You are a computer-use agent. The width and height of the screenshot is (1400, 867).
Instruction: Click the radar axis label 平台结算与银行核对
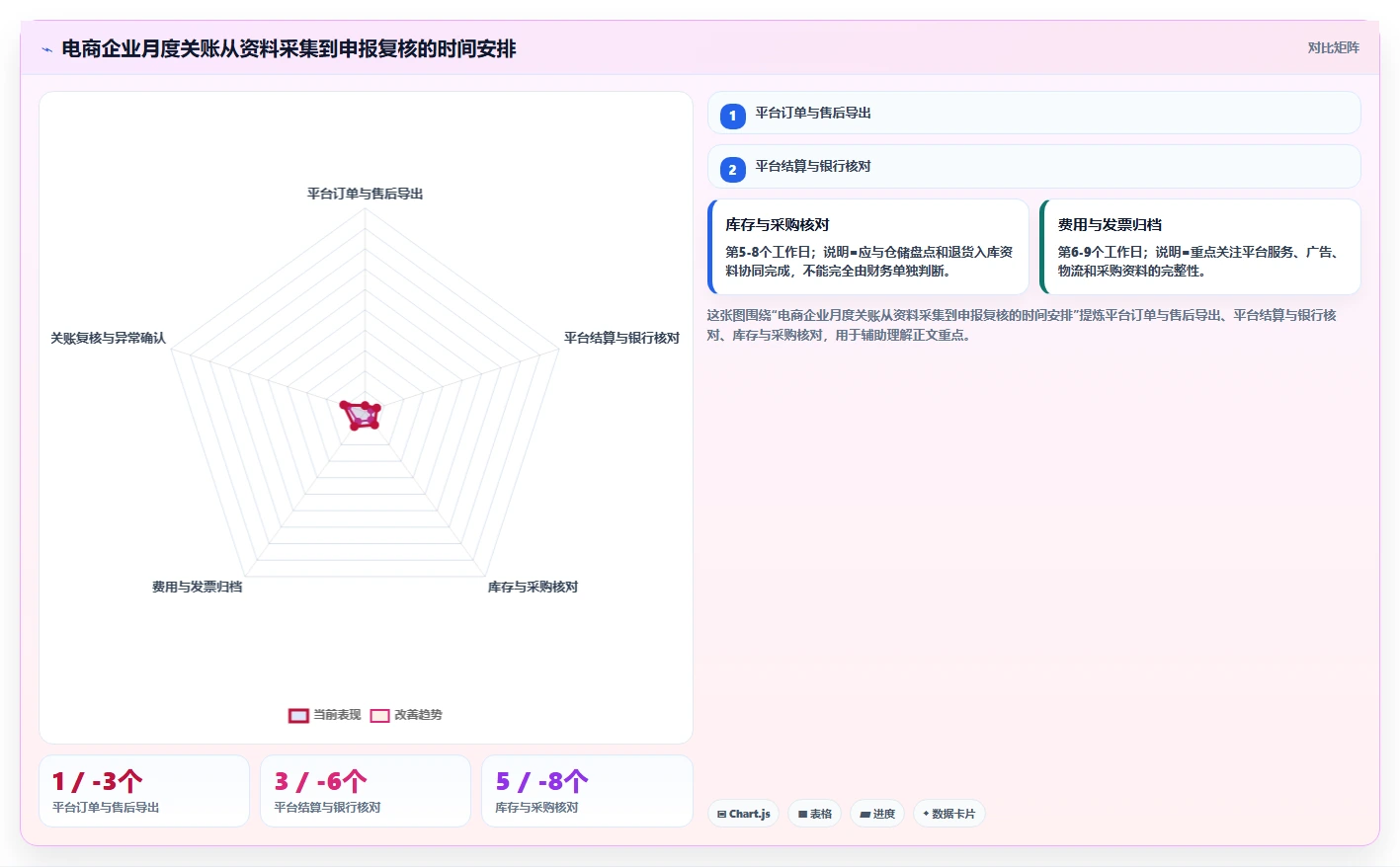(621, 338)
